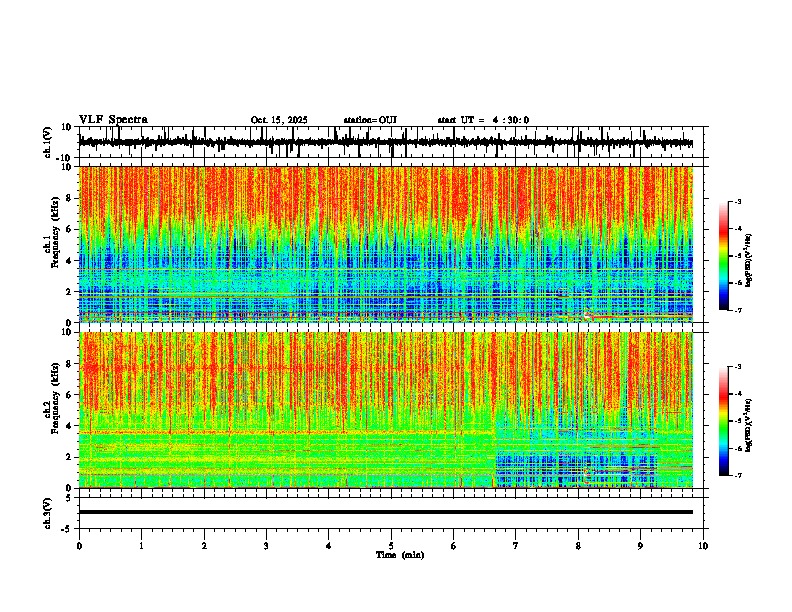The image size is (792, 612).
Task: Click the "VLF Spectra" title text
Action: (113, 120)
